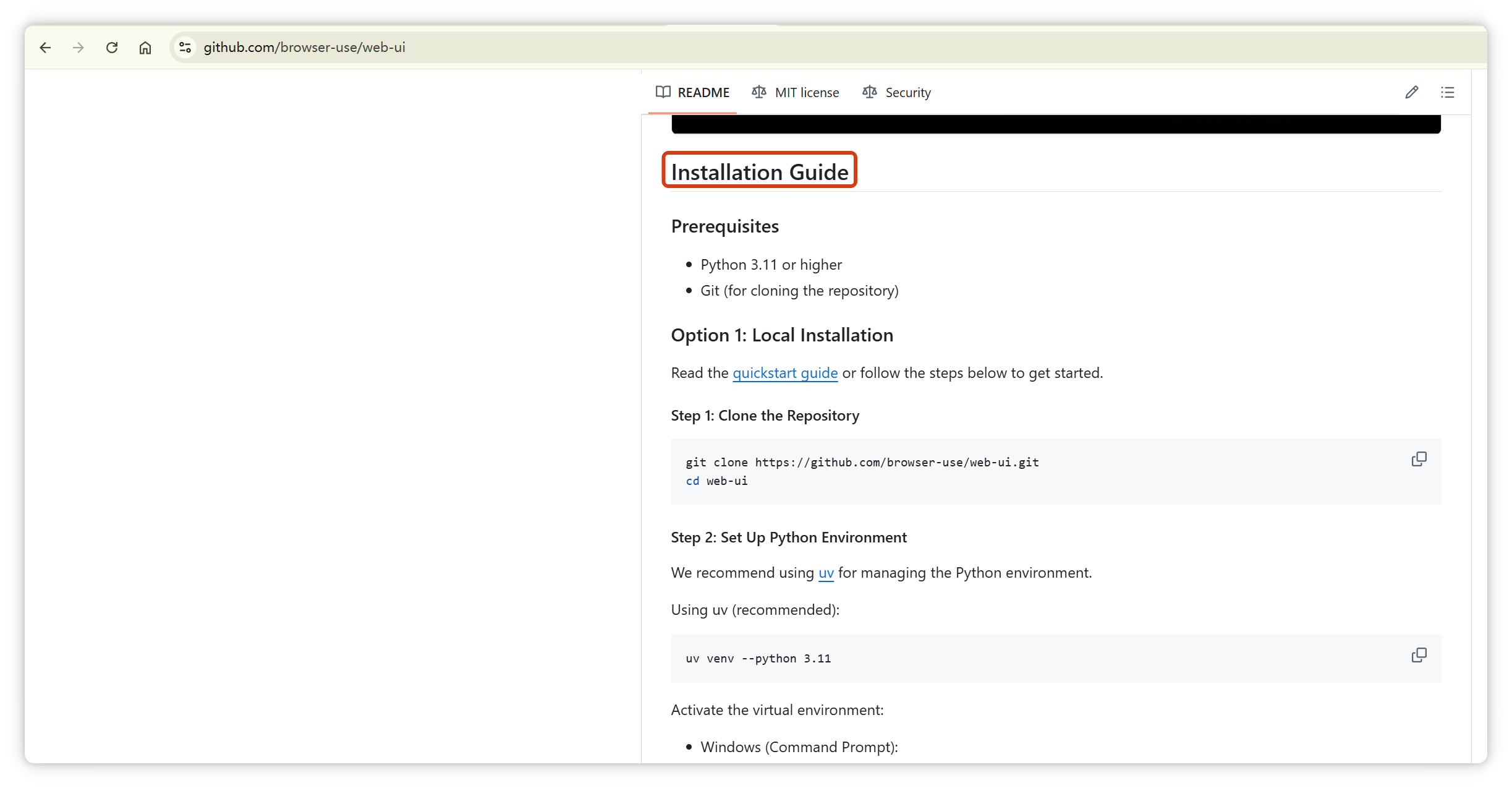Click the Prerequisites heading
Viewport: 1512px width, 788px height.
coord(724,226)
